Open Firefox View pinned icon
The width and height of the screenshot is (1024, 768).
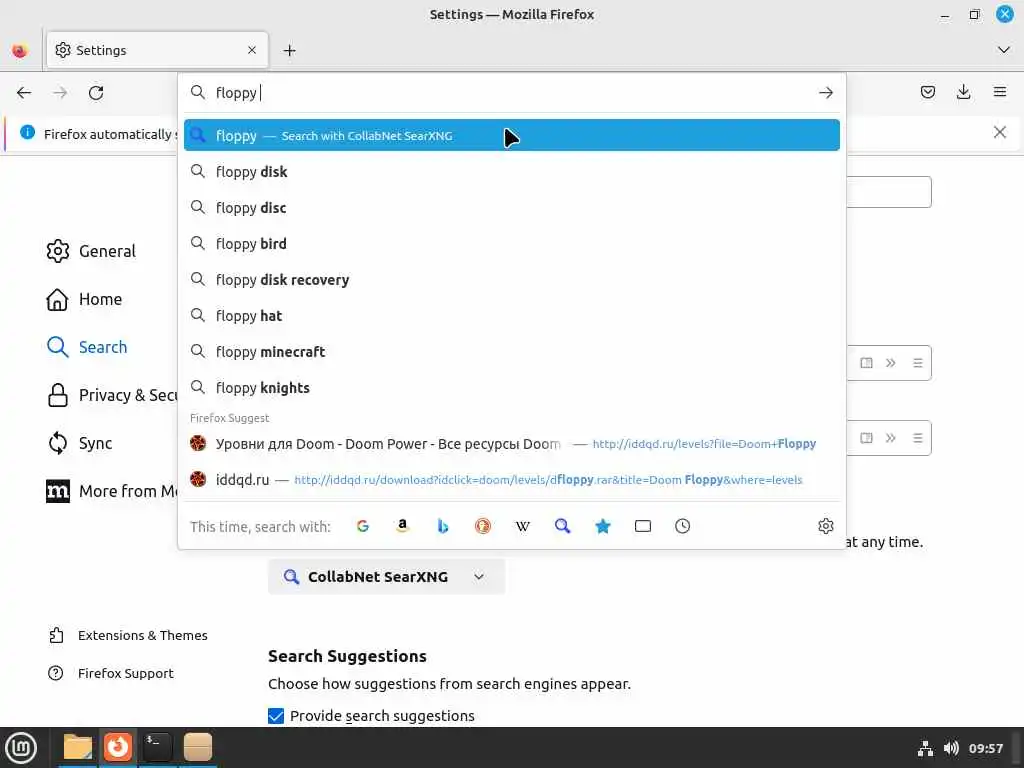click(20, 50)
